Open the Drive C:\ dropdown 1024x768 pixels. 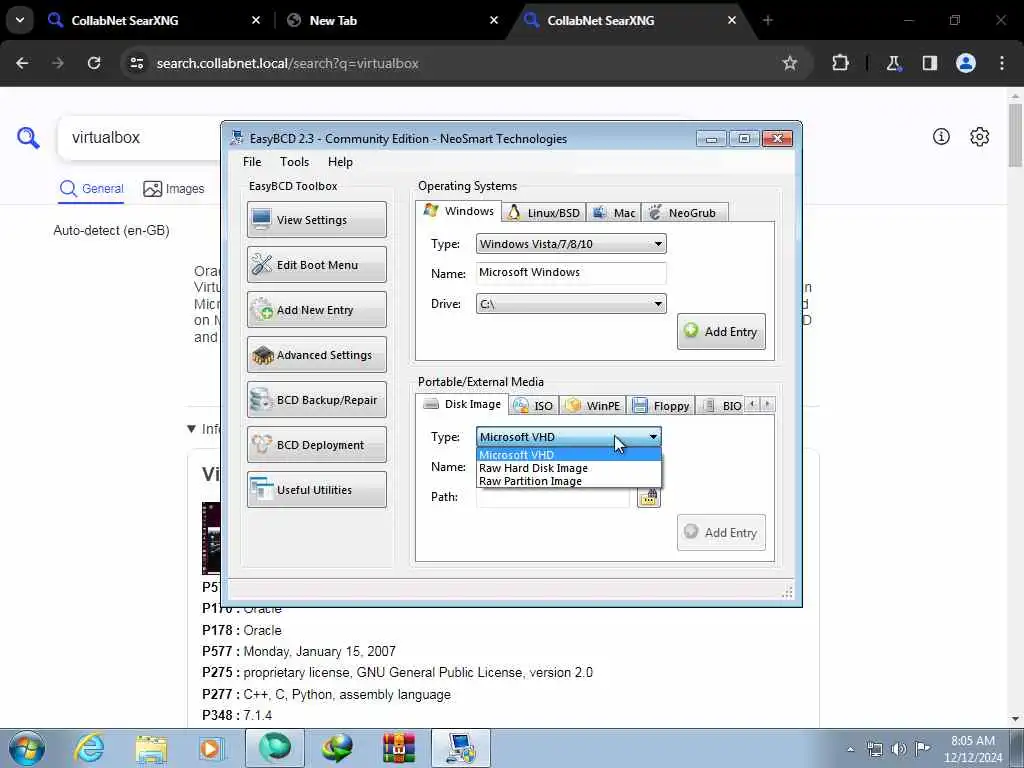pos(571,304)
